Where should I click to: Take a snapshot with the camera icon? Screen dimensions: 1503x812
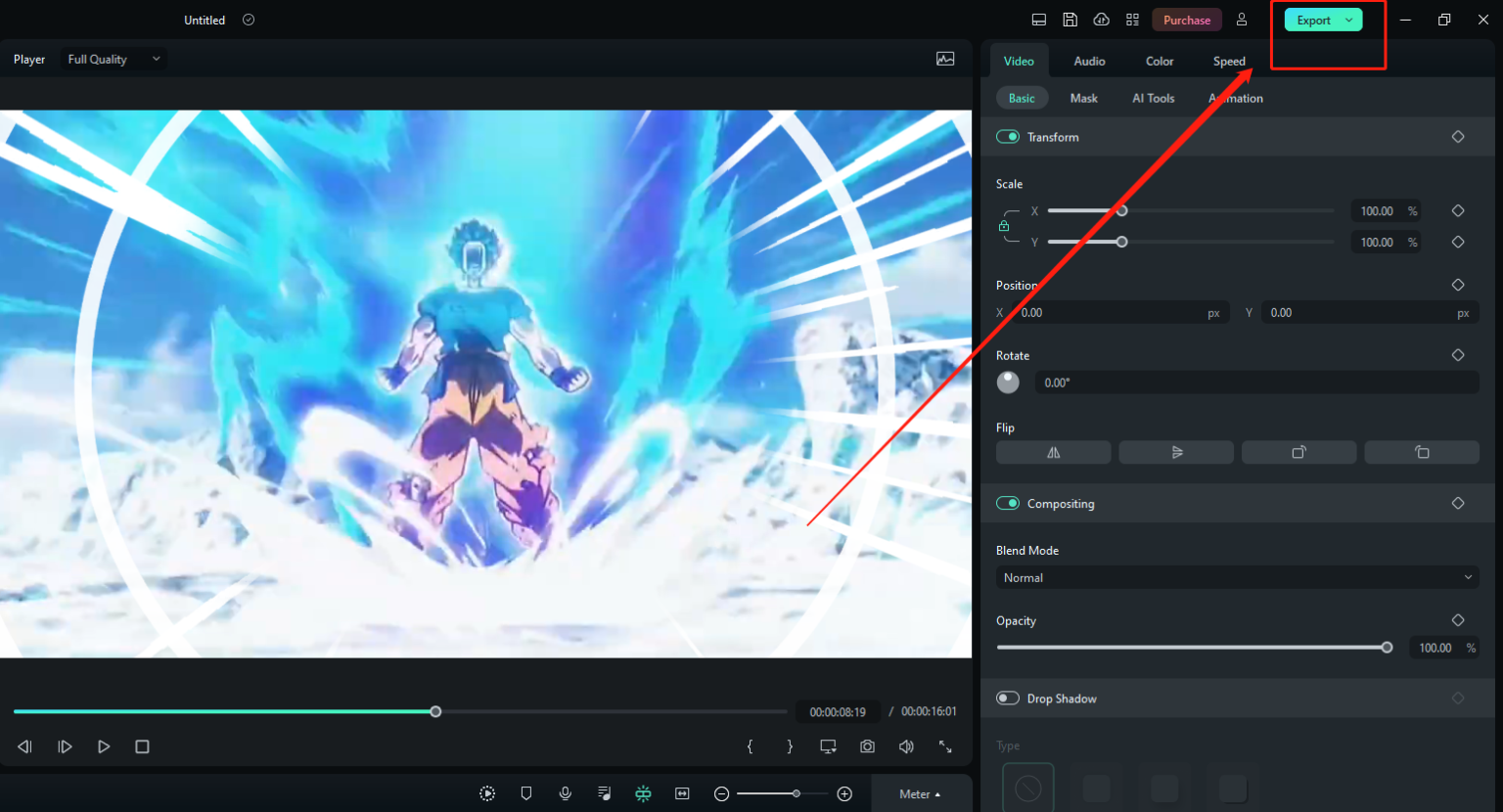coord(867,745)
